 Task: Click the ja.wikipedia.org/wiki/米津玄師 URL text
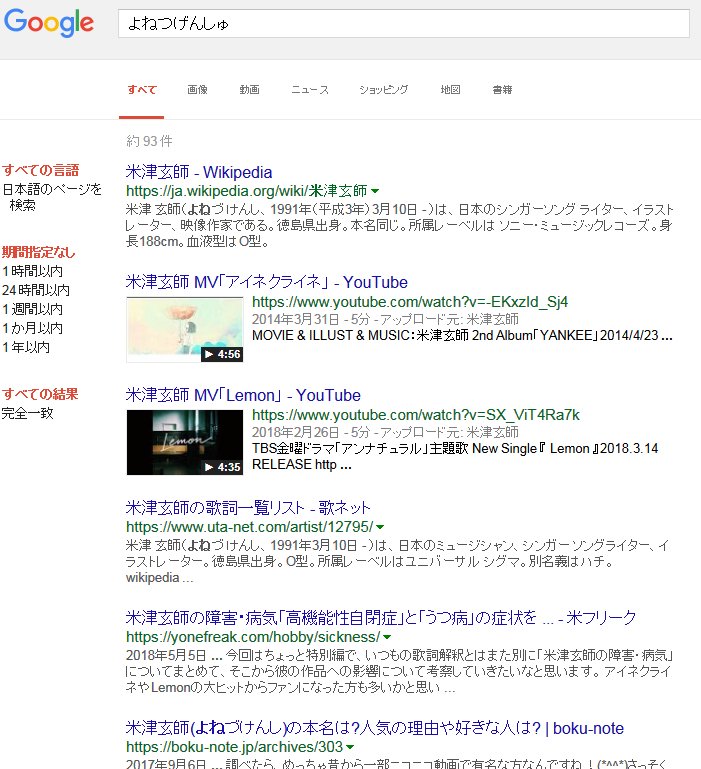pyautogui.click(x=246, y=191)
